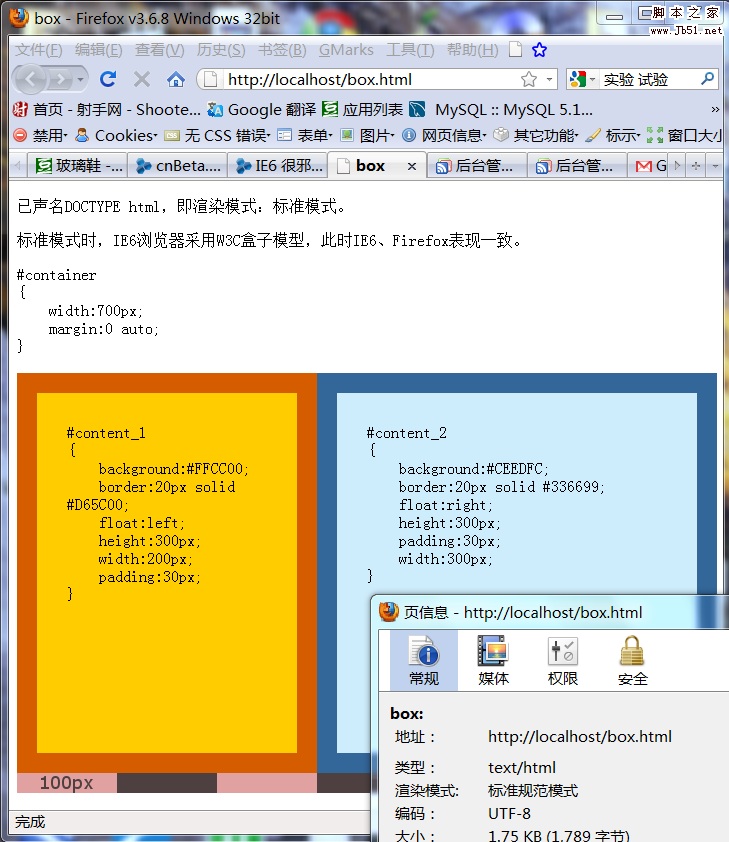Open a new tab with the plus button
Image resolution: width=729 pixels, height=842 pixels.
(696, 166)
